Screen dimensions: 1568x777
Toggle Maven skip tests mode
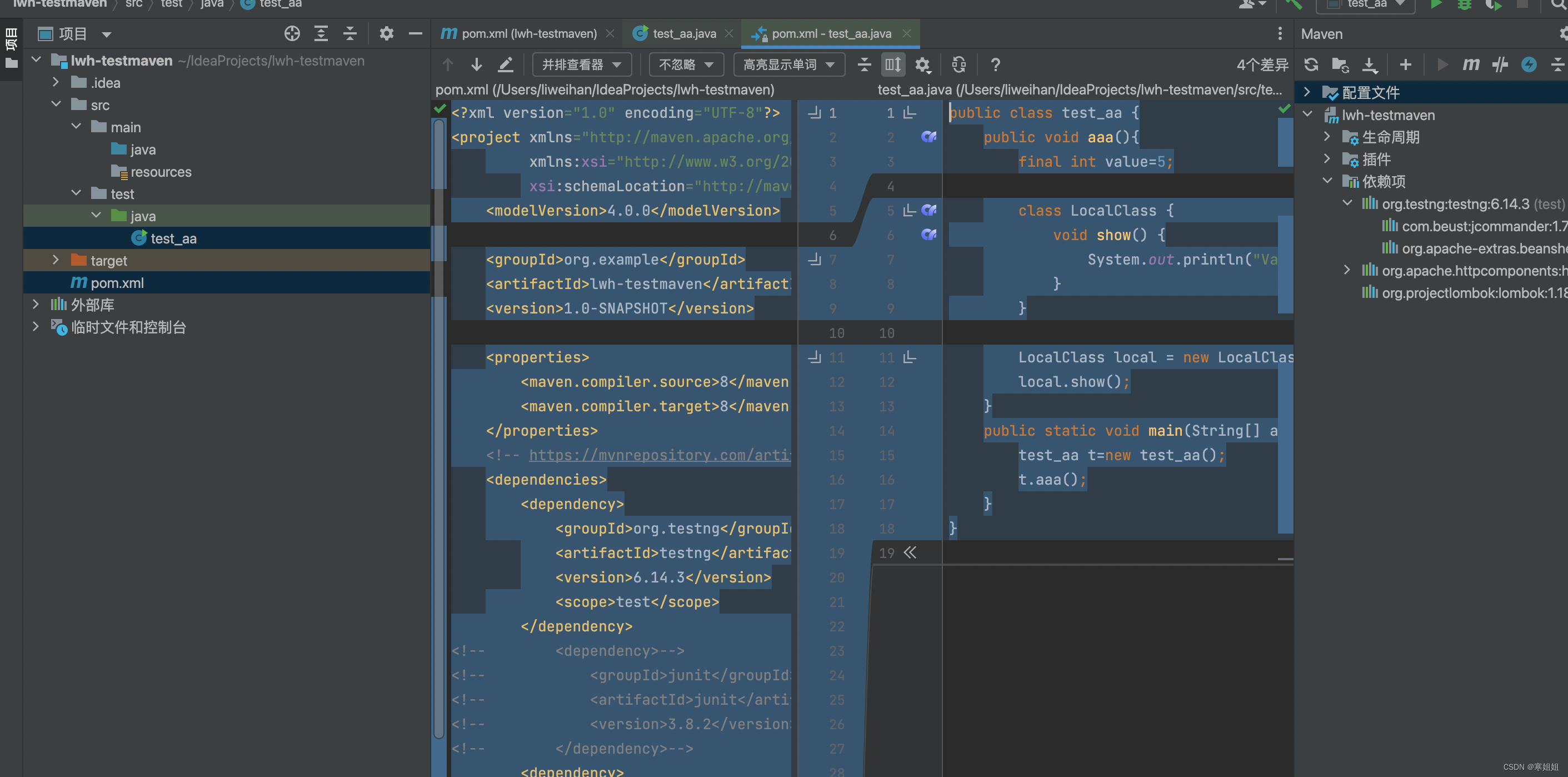pos(1529,64)
